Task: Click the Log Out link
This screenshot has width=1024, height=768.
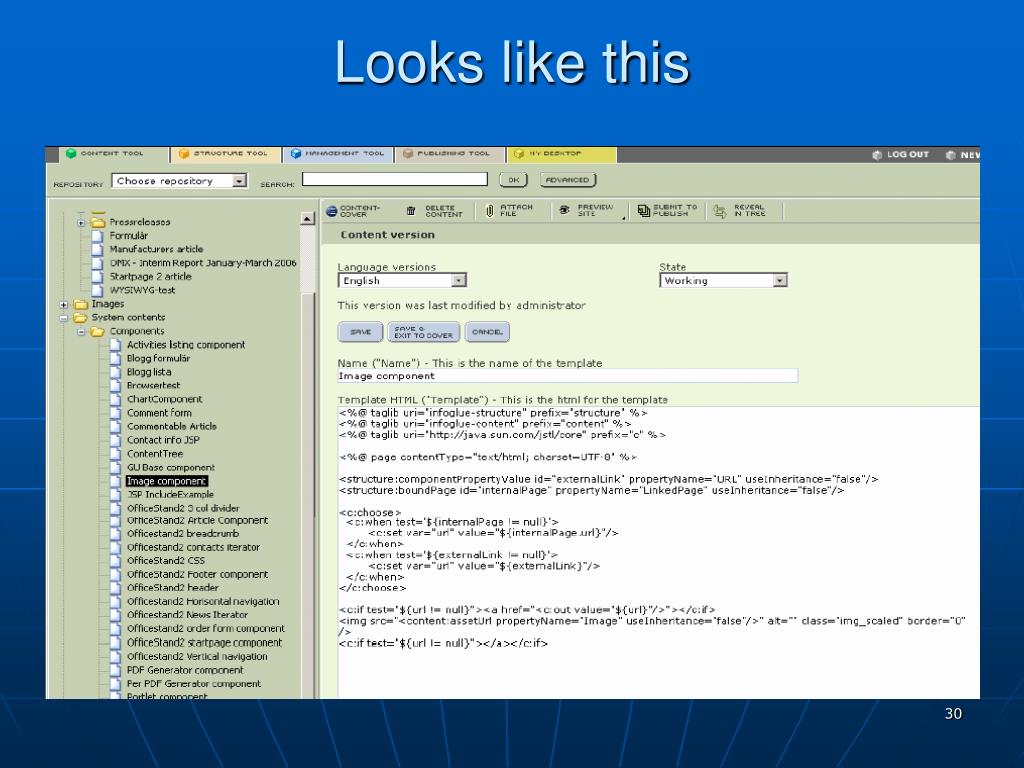Action: click(901, 155)
